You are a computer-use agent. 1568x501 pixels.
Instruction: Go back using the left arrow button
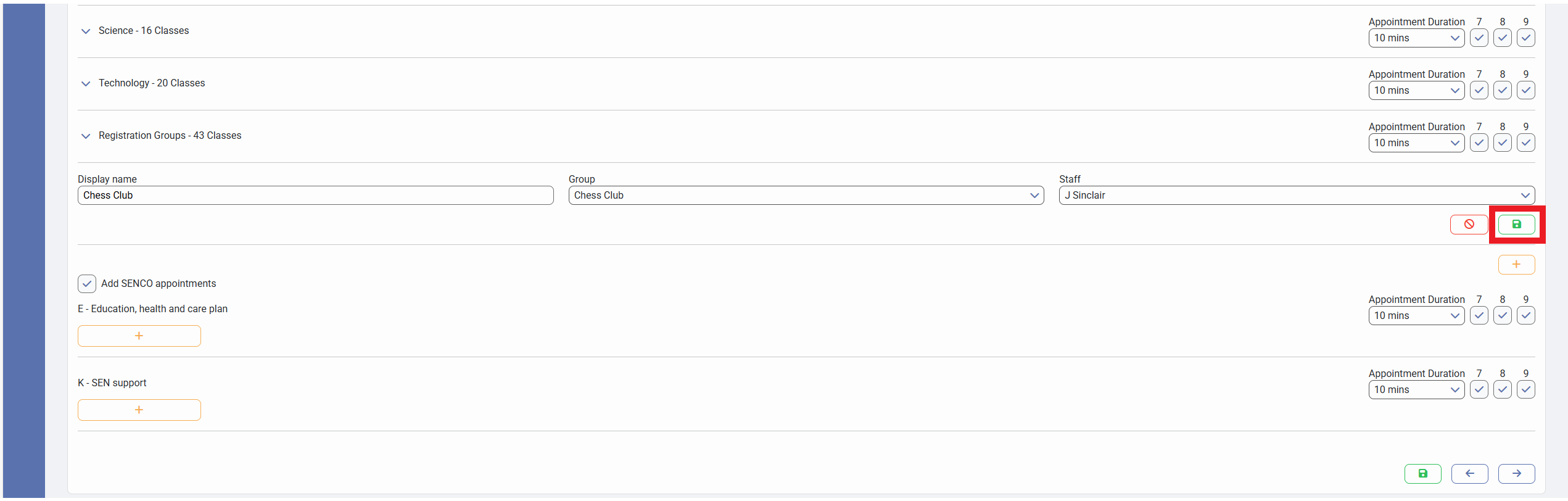pyautogui.click(x=1469, y=474)
